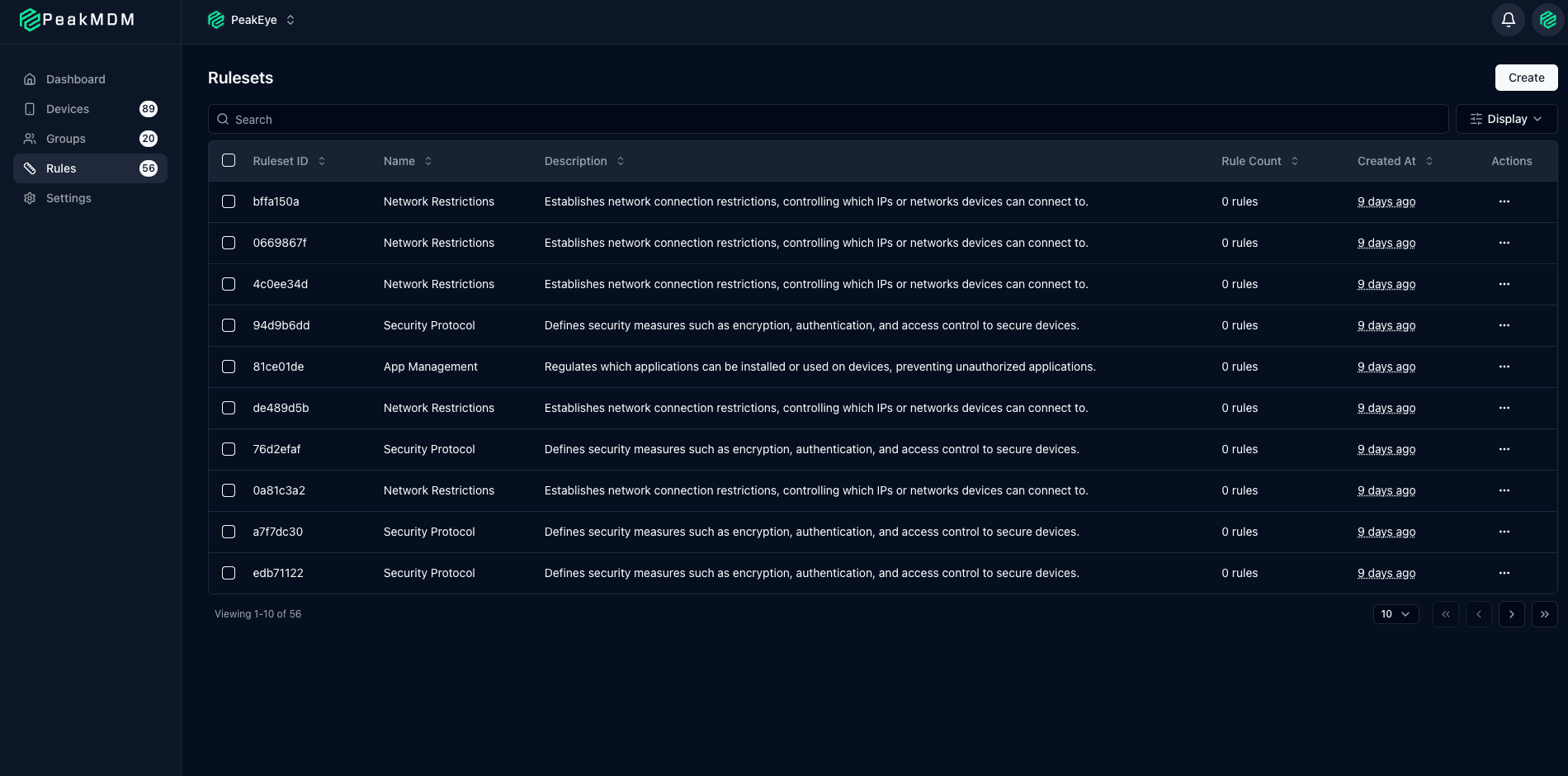
Task: Click the Create ruleset button
Action: tap(1527, 78)
